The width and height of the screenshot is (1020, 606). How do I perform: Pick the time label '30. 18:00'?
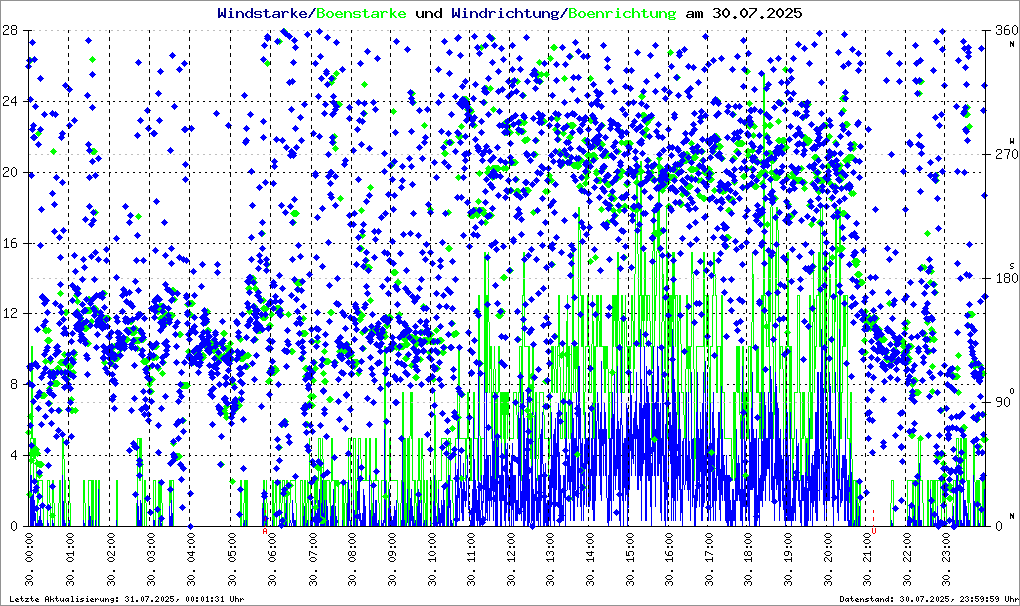click(x=748, y=559)
